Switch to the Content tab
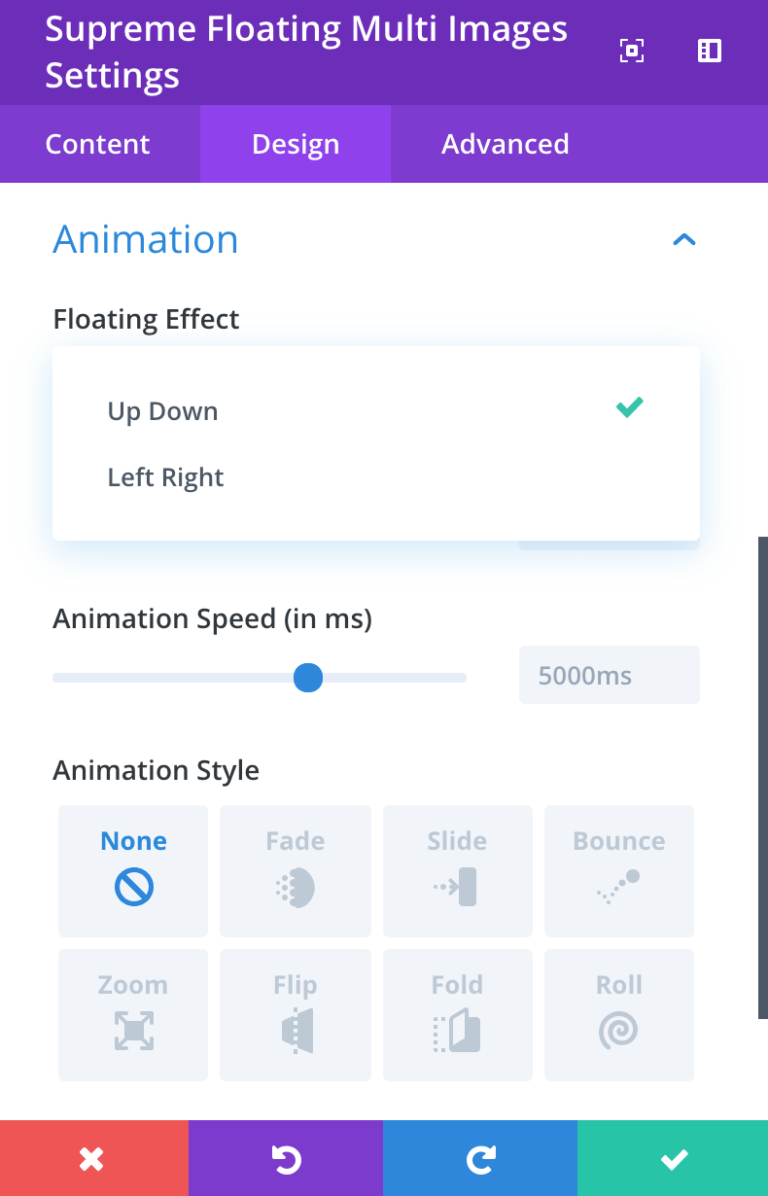The height and width of the screenshot is (1196, 768). pyautogui.click(x=98, y=144)
